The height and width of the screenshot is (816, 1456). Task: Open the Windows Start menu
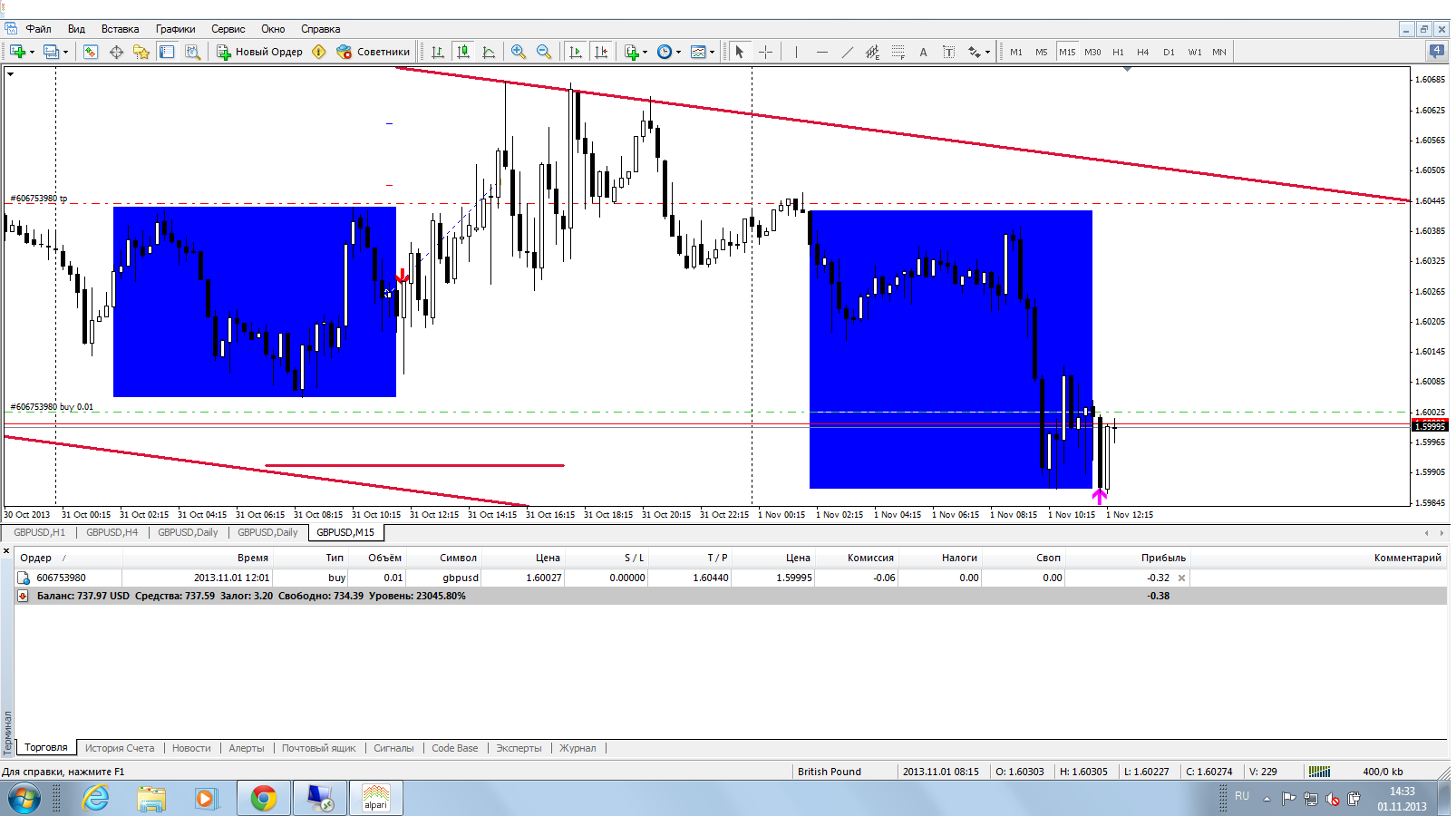tap(24, 798)
